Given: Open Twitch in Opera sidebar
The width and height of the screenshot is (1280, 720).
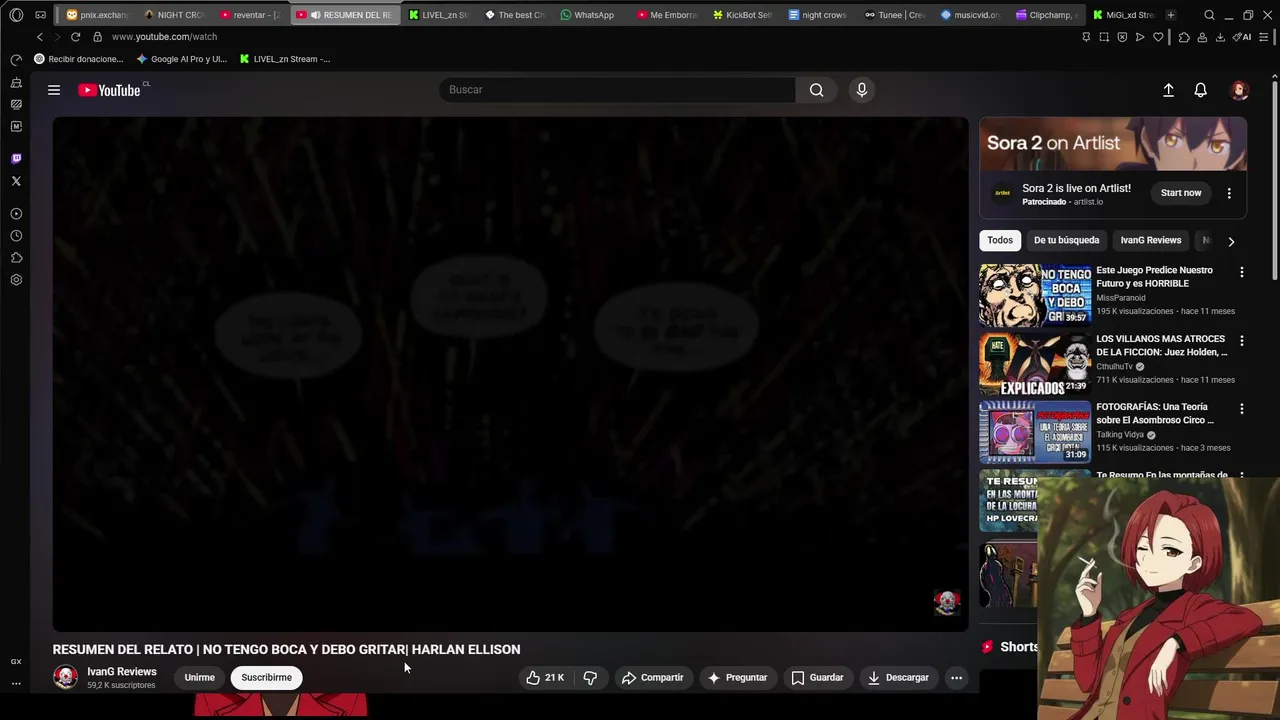Looking at the screenshot, I should coord(16,159).
